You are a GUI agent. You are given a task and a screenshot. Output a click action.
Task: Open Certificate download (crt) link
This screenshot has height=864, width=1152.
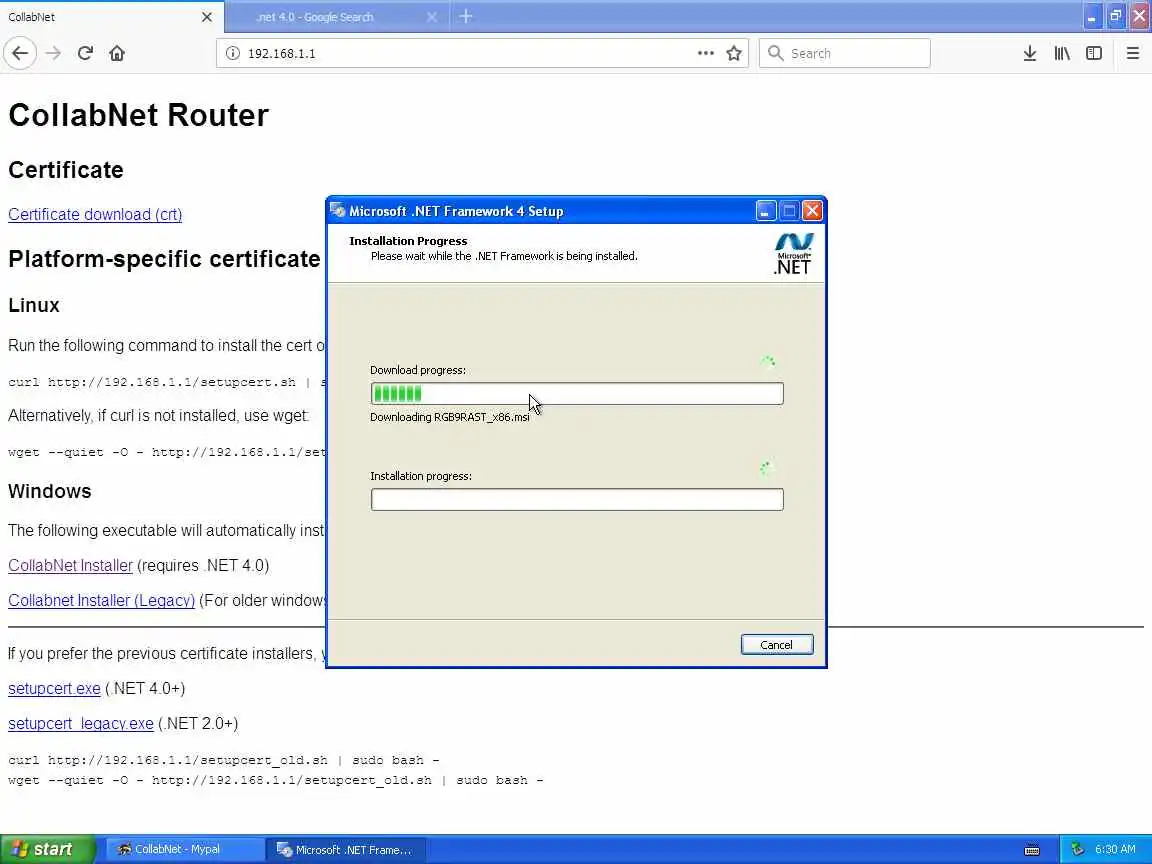point(95,215)
